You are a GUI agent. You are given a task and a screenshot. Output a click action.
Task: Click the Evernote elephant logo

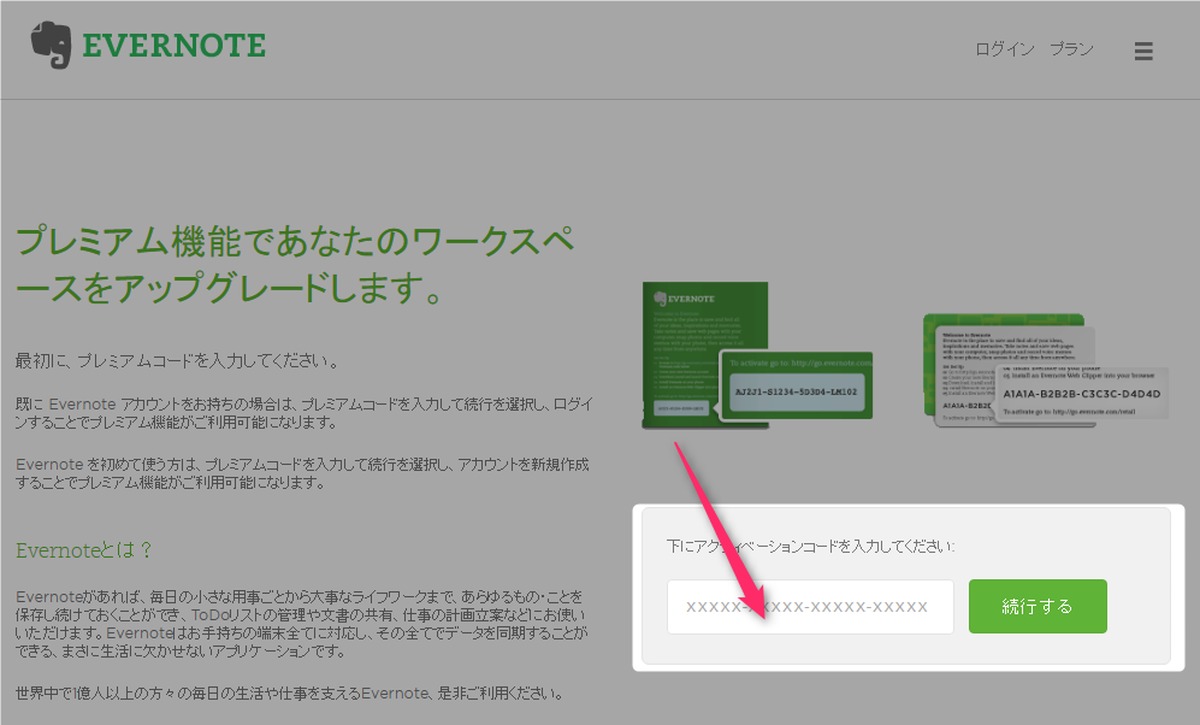click(52, 47)
